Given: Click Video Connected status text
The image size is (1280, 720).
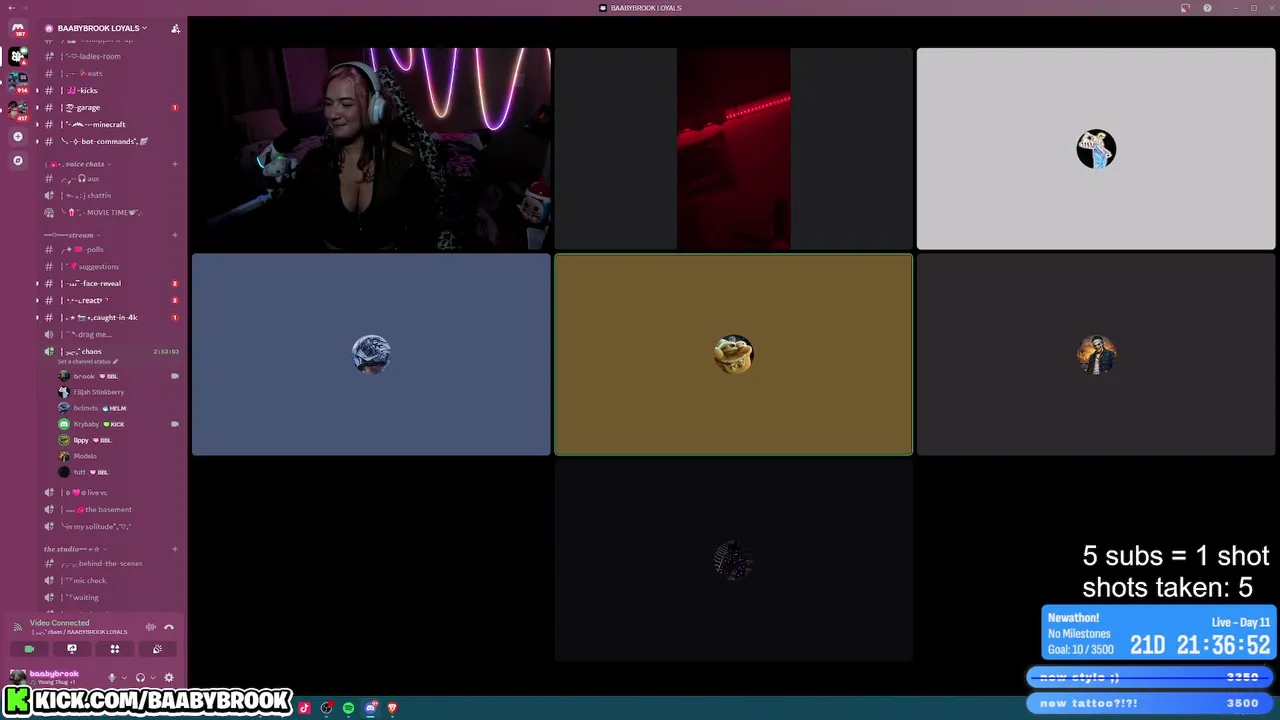Looking at the screenshot, I should (59, 623).
